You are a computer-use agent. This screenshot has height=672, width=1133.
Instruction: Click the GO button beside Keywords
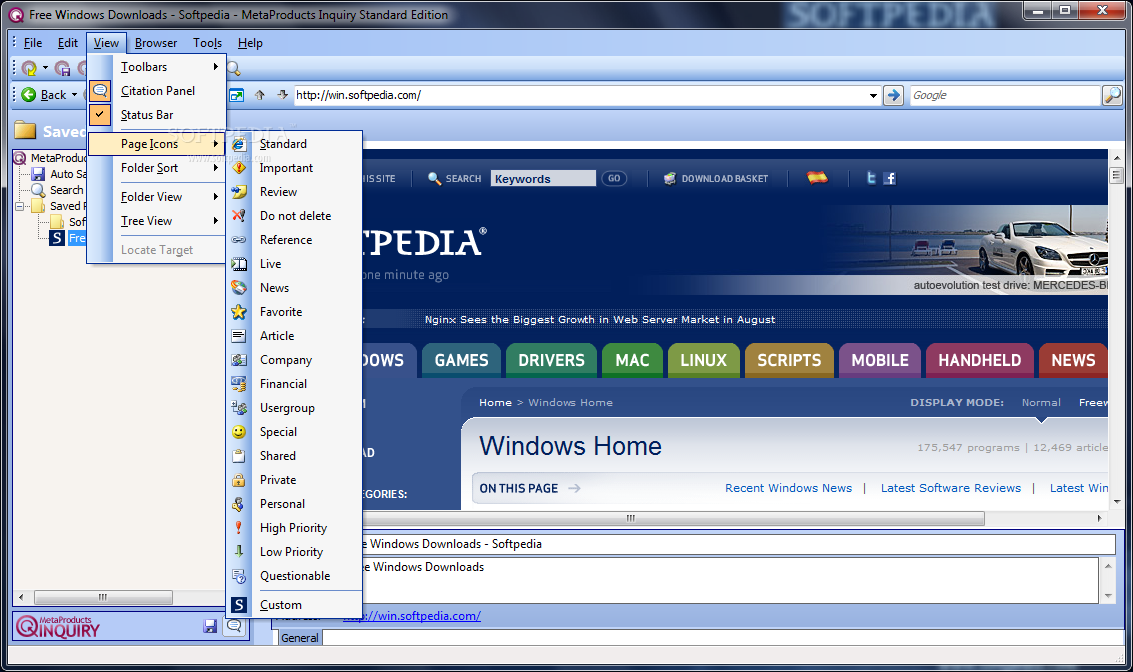pyautogui.click(x=613, y=178)
